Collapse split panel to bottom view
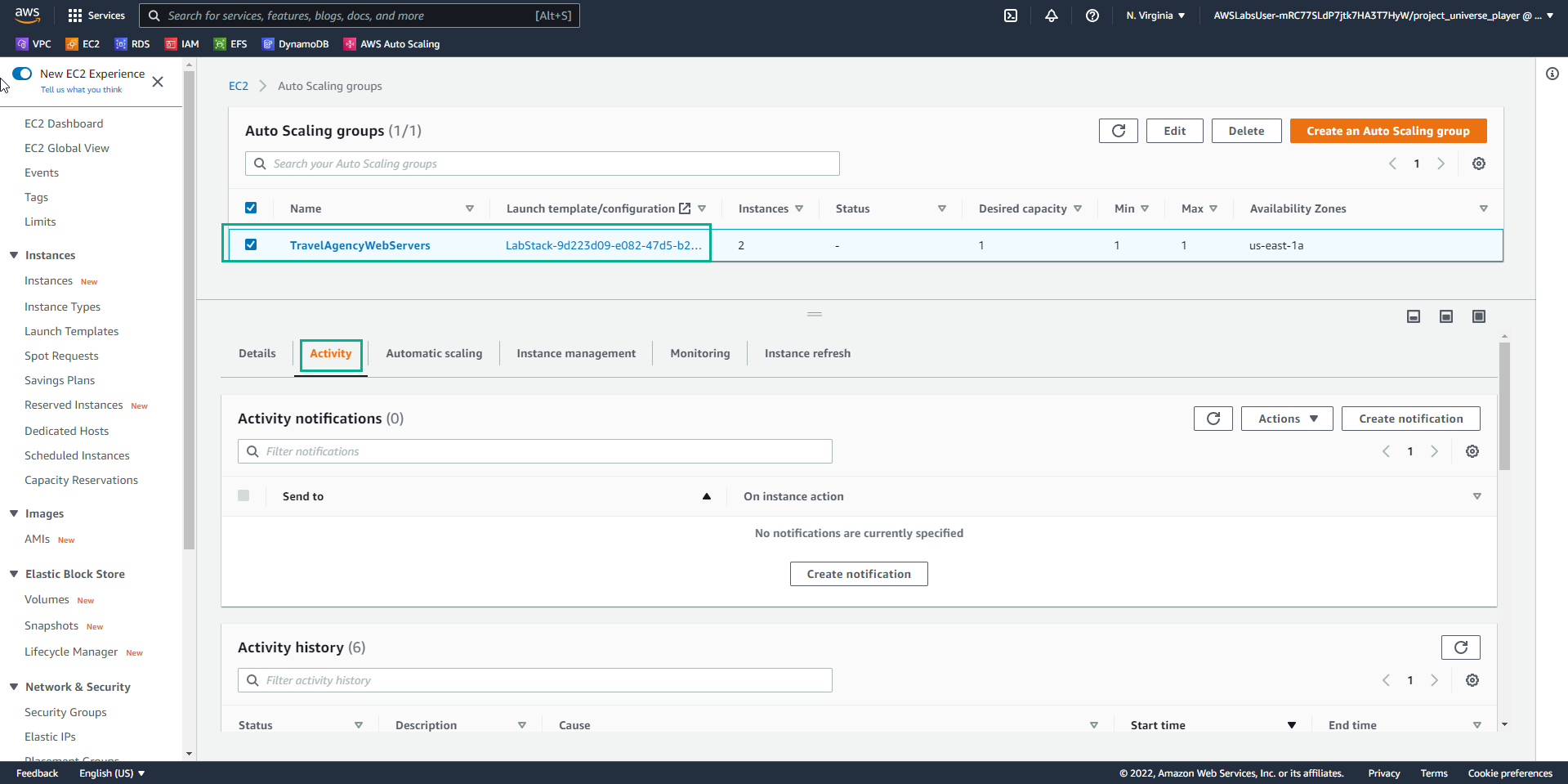Image resolution: width=1568 pixels, height=784 pixels. point(1413,316)
